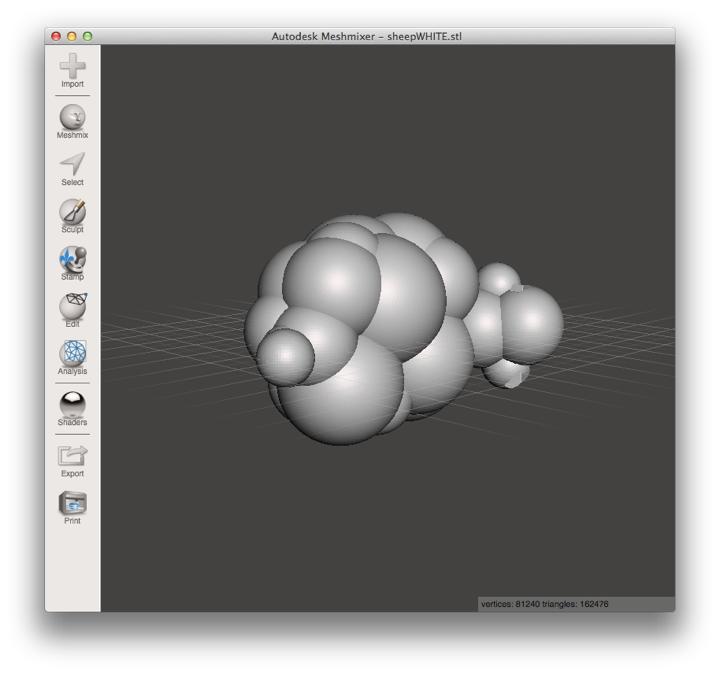
Task: Choose the Select arrow tool
Action: click(x=72, y=166)
